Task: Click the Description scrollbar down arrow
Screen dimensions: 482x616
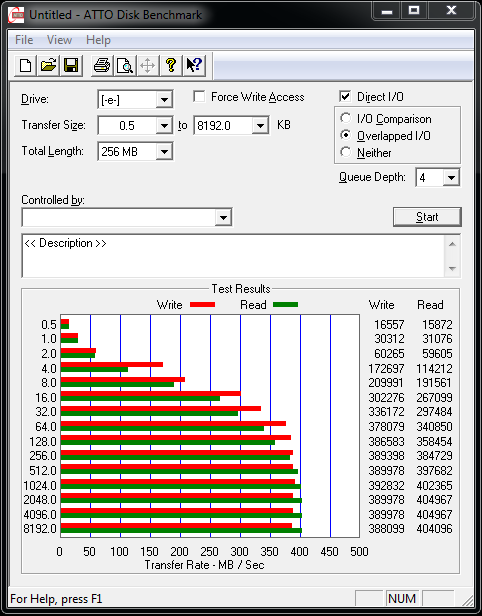Action: pos(452,268)
